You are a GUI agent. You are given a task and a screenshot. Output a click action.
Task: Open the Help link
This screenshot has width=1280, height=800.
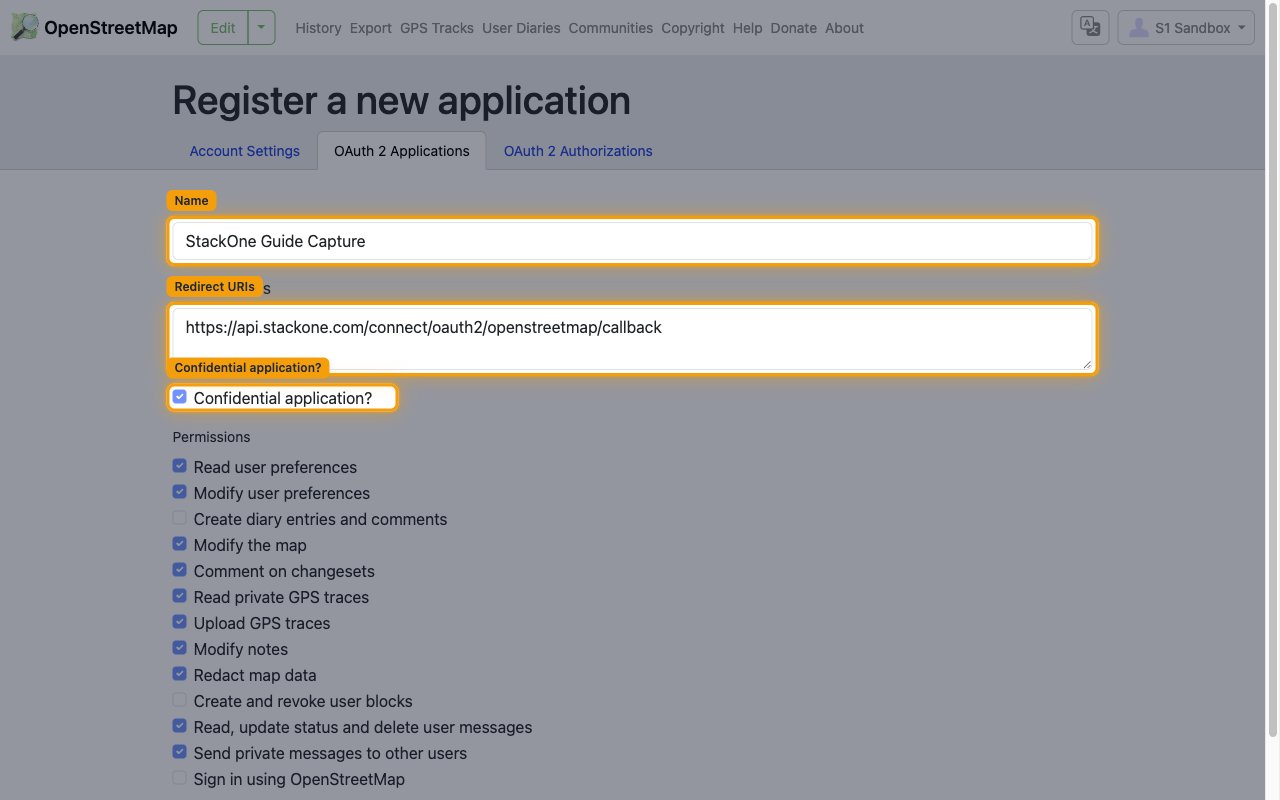tap(747, 28)
